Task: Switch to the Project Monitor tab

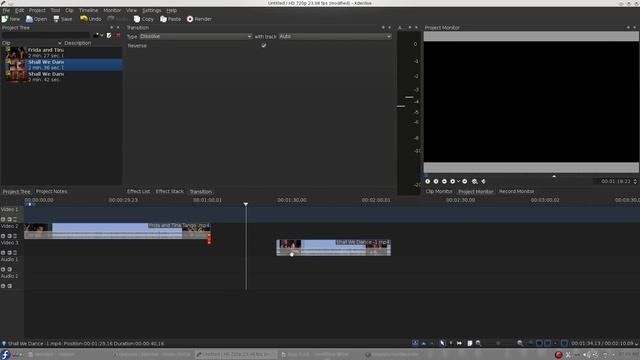Action: click(x=476, y=191)
